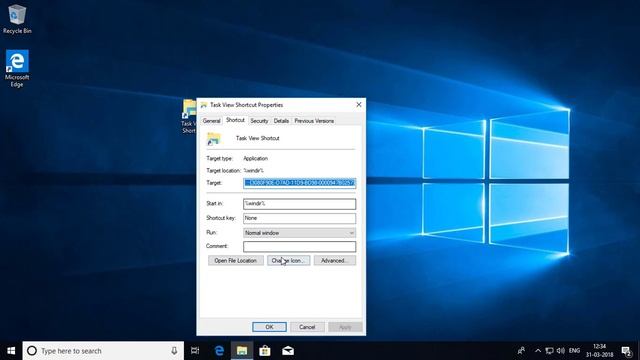Open the Action Center notifications
This screenshot has height=360, width=640.
pos(626,351)
